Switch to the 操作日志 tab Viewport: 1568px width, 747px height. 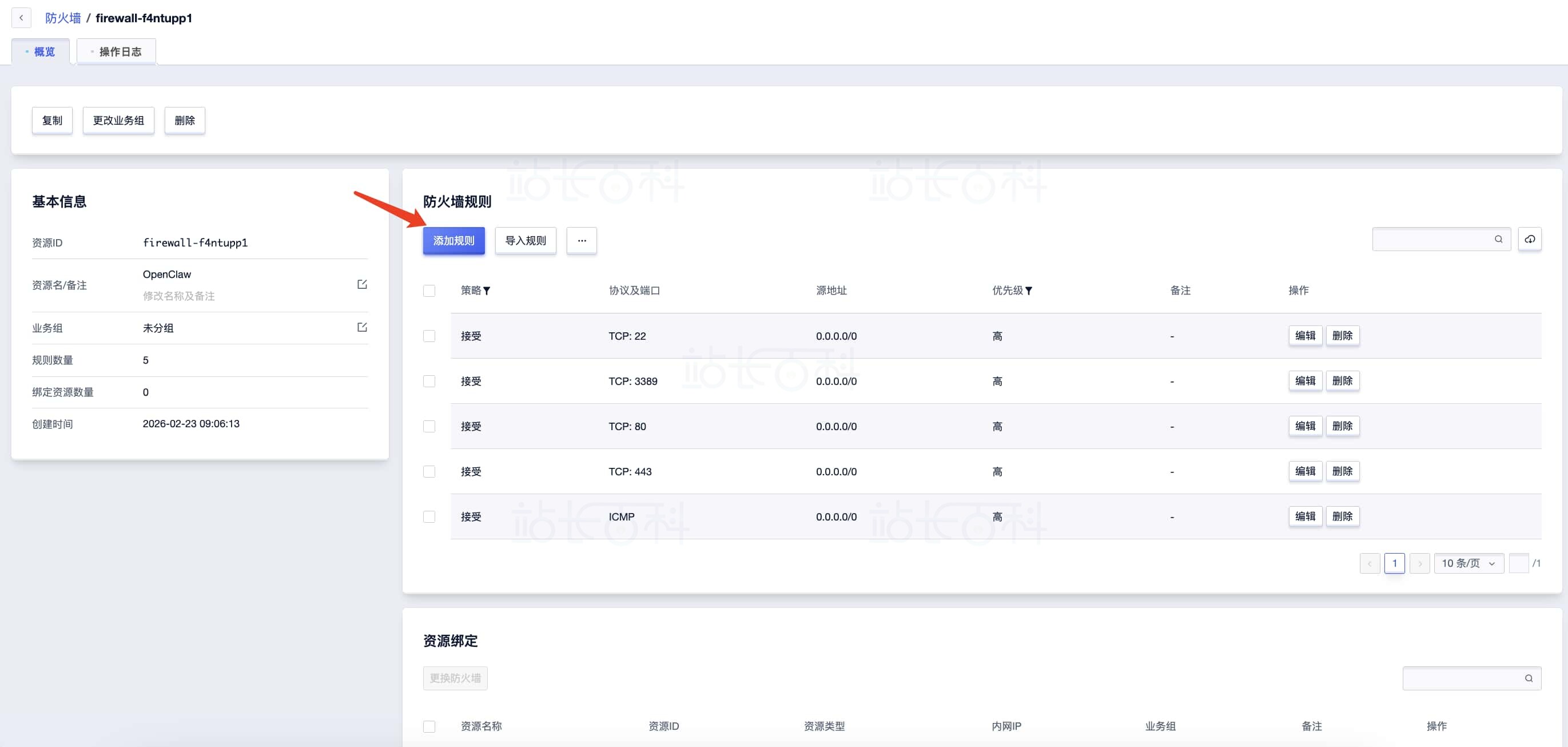116,51
